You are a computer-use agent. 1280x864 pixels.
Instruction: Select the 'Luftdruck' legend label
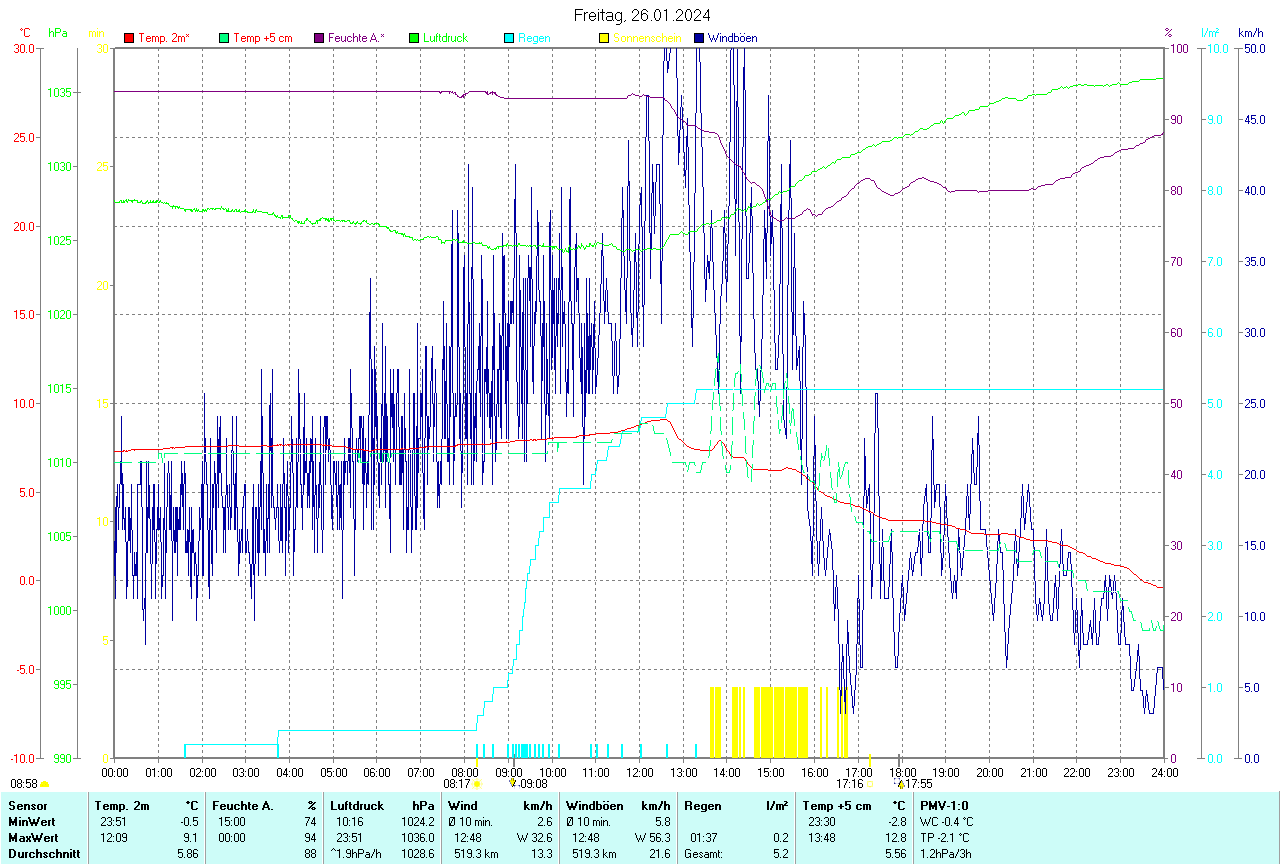pos(445,38)
